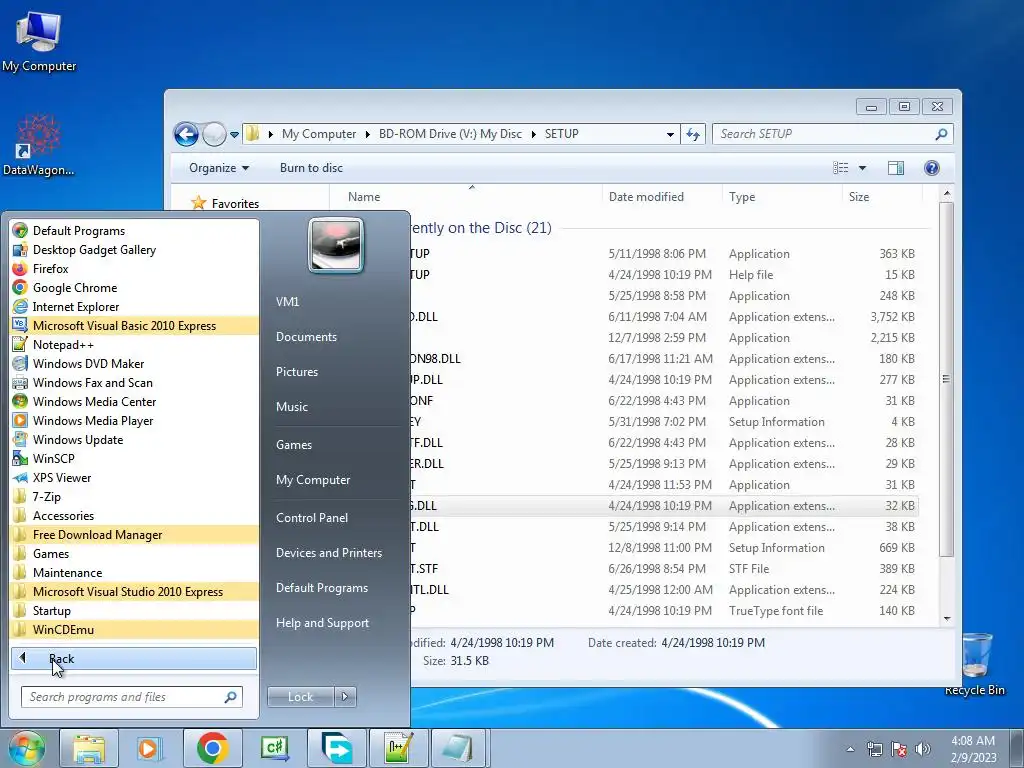Open Pictures from the Start menu

point(296,372)
